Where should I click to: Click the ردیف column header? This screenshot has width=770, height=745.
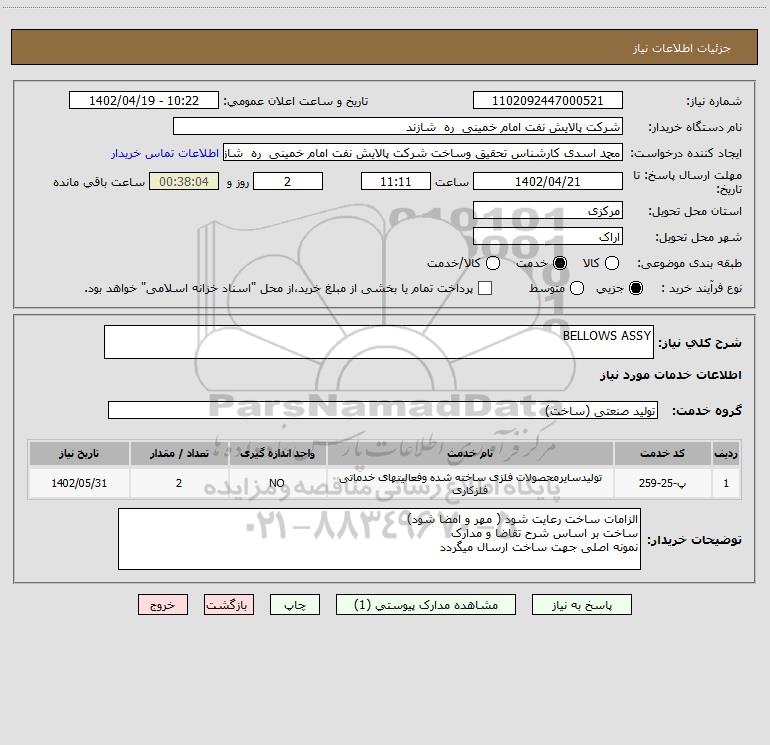click(x=726, y=453)
